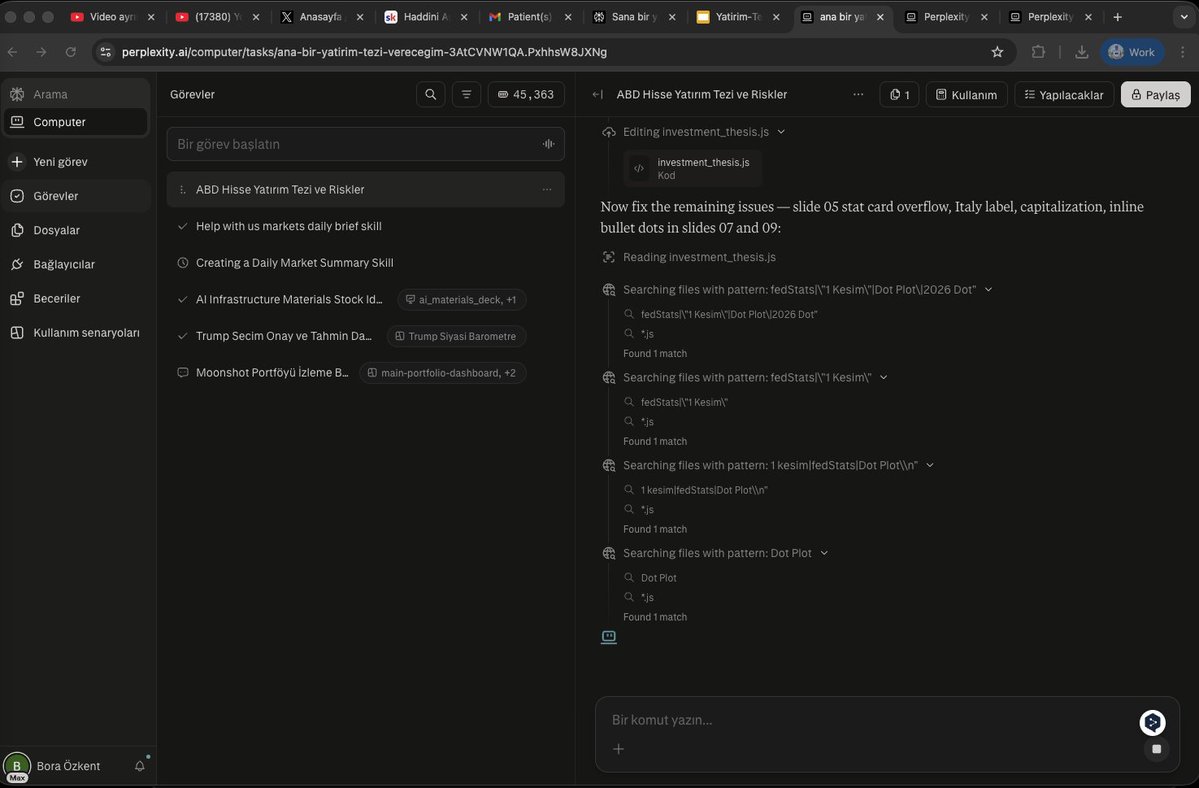Collapse Searching files with pattern: Dot Plot
Image resolution: width=1199 pixels, height=788 pixels.
tap(824, 553)
